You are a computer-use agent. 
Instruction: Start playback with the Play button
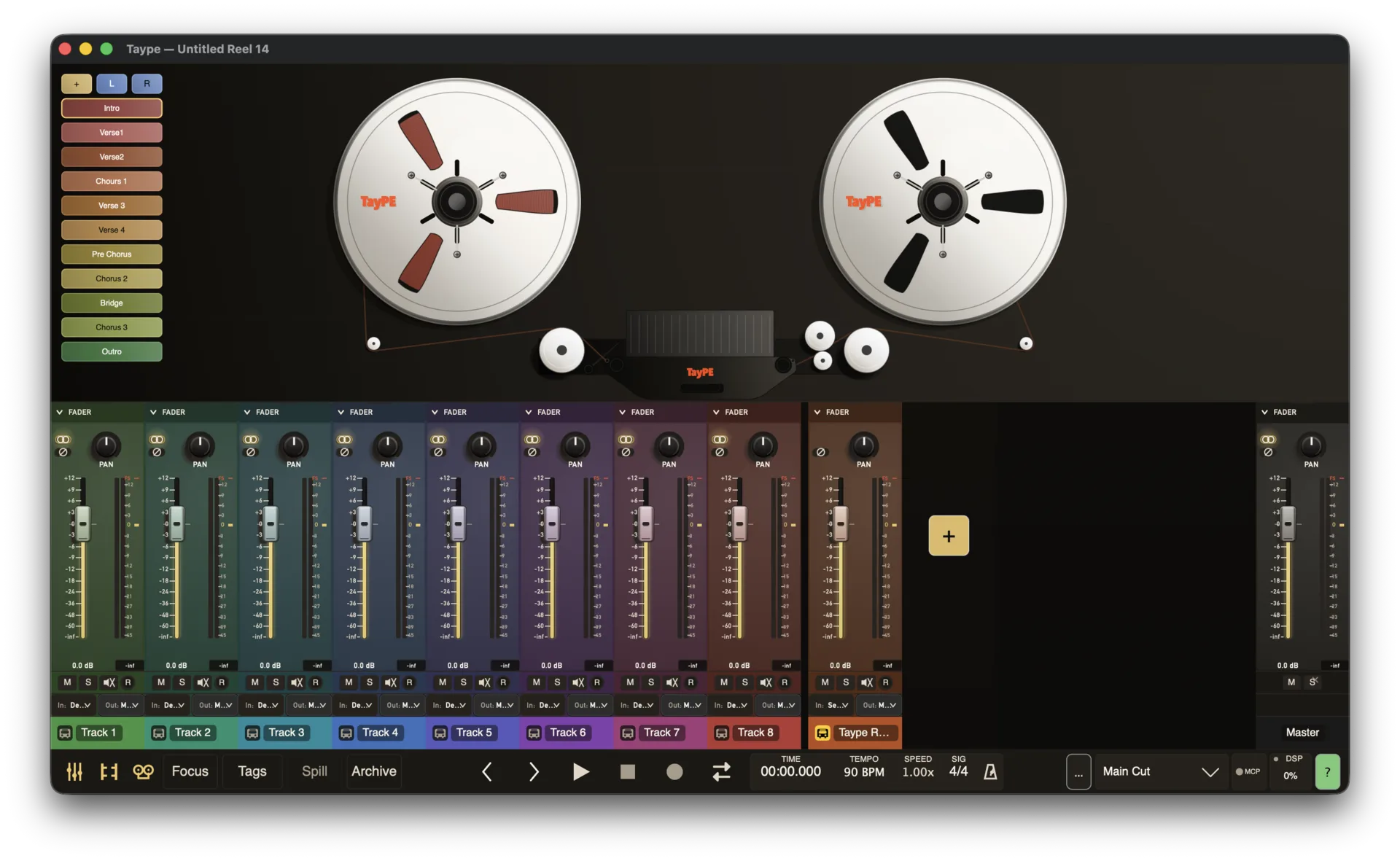pos(580,771)
